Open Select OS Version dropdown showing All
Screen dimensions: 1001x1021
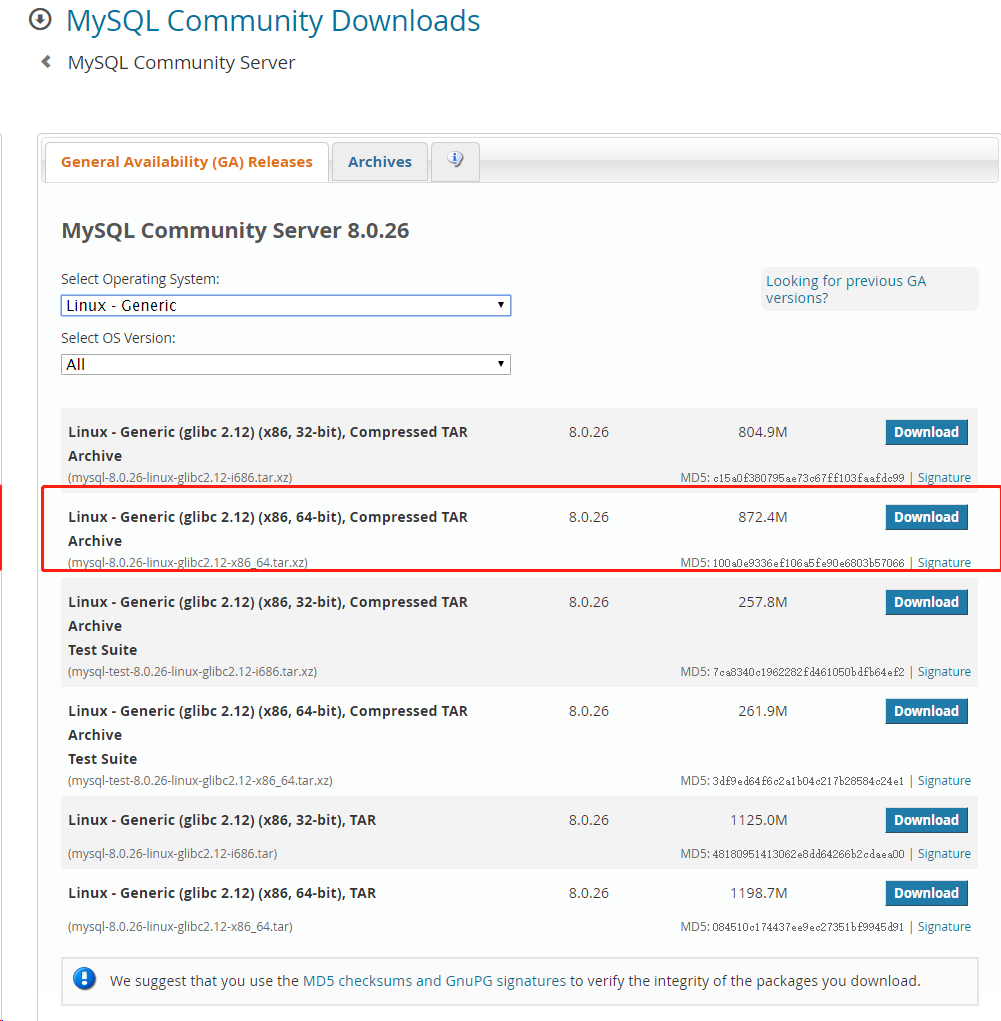[286, 364]
